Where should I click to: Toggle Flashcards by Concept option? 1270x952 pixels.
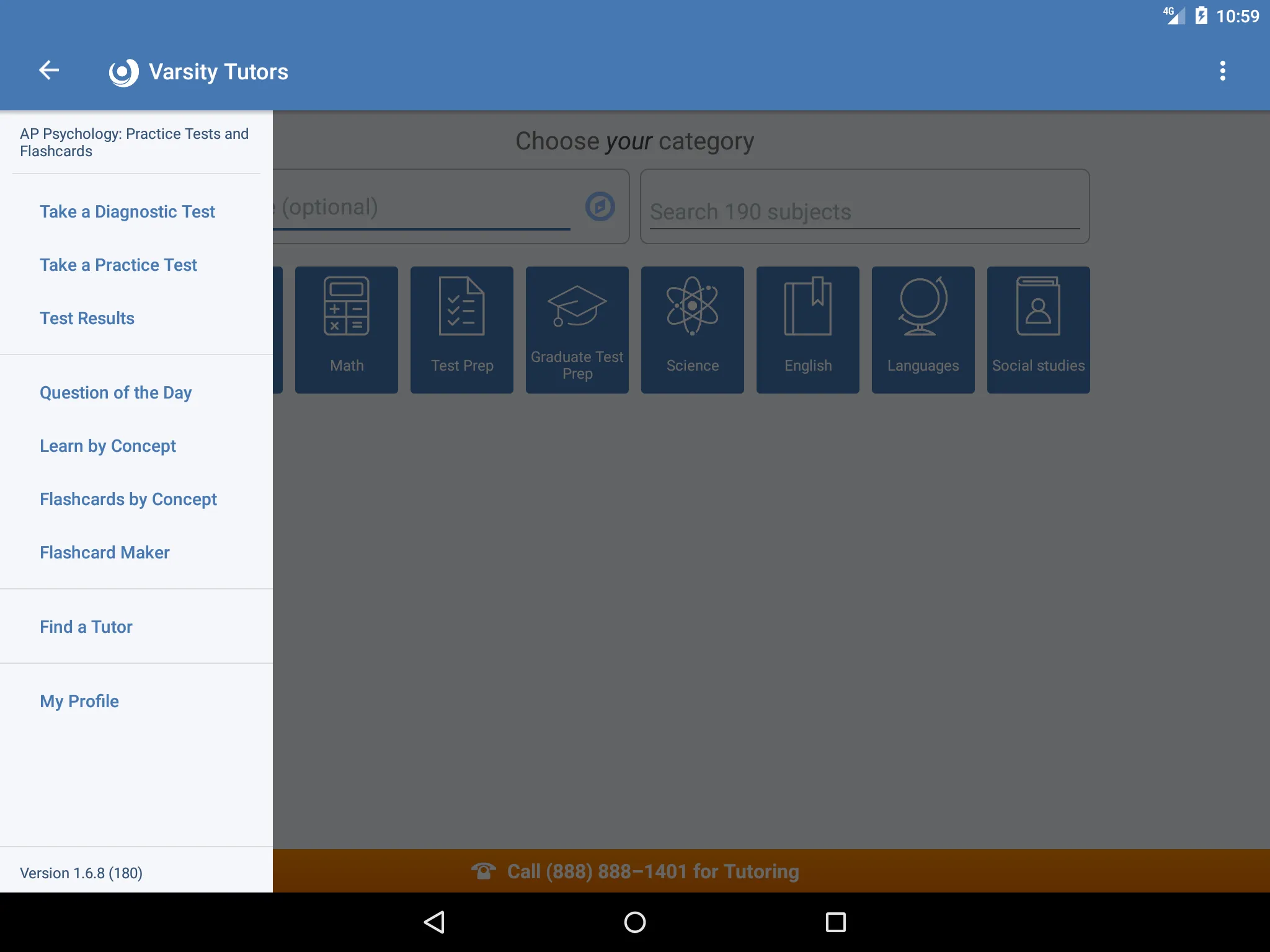pyautogui.click(x=128, y=499)
